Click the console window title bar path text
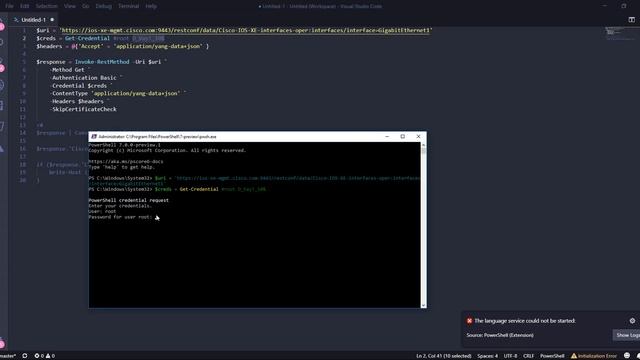Viewport: 640px width, 360px height. [158, 137]
